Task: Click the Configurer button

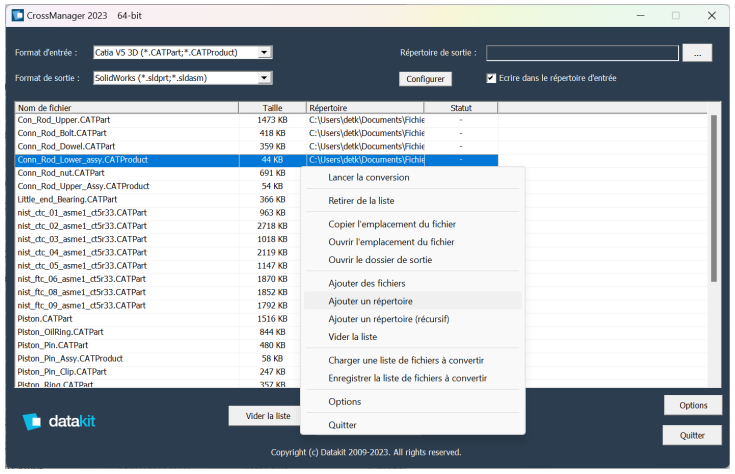Action: (425, 79)
